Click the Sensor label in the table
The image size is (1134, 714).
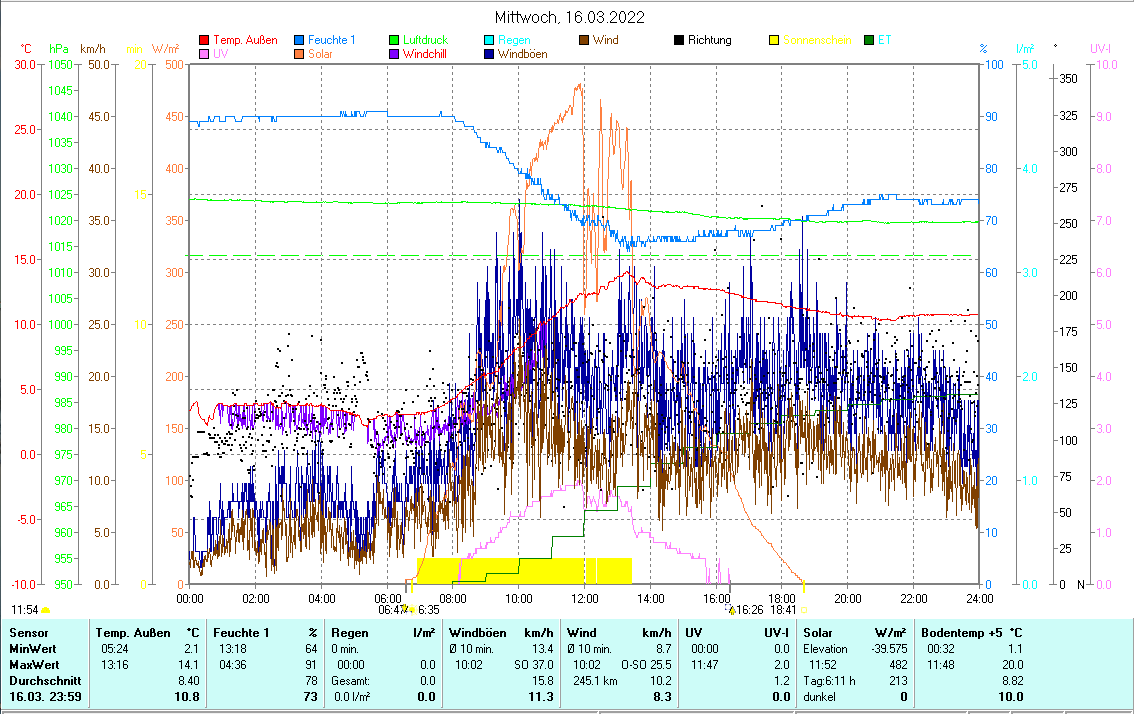click(x=28, y=633)
